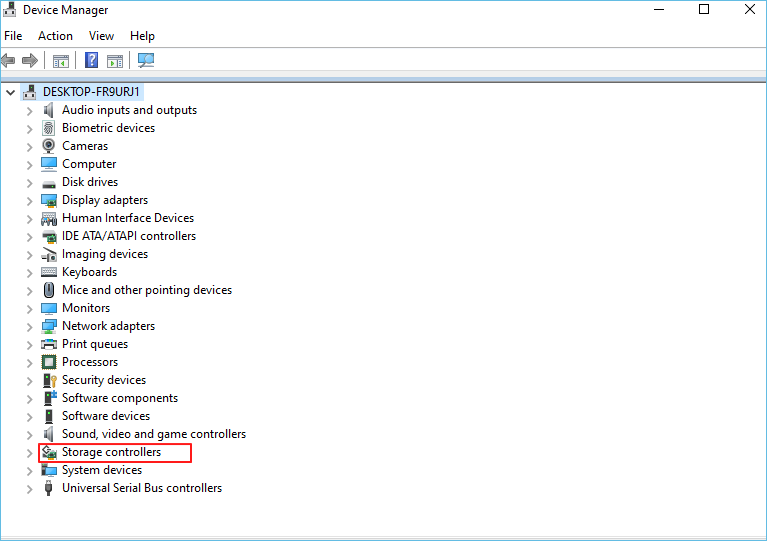Click the Network adapters icon
The image size is (767, 541).
(48, 326)
